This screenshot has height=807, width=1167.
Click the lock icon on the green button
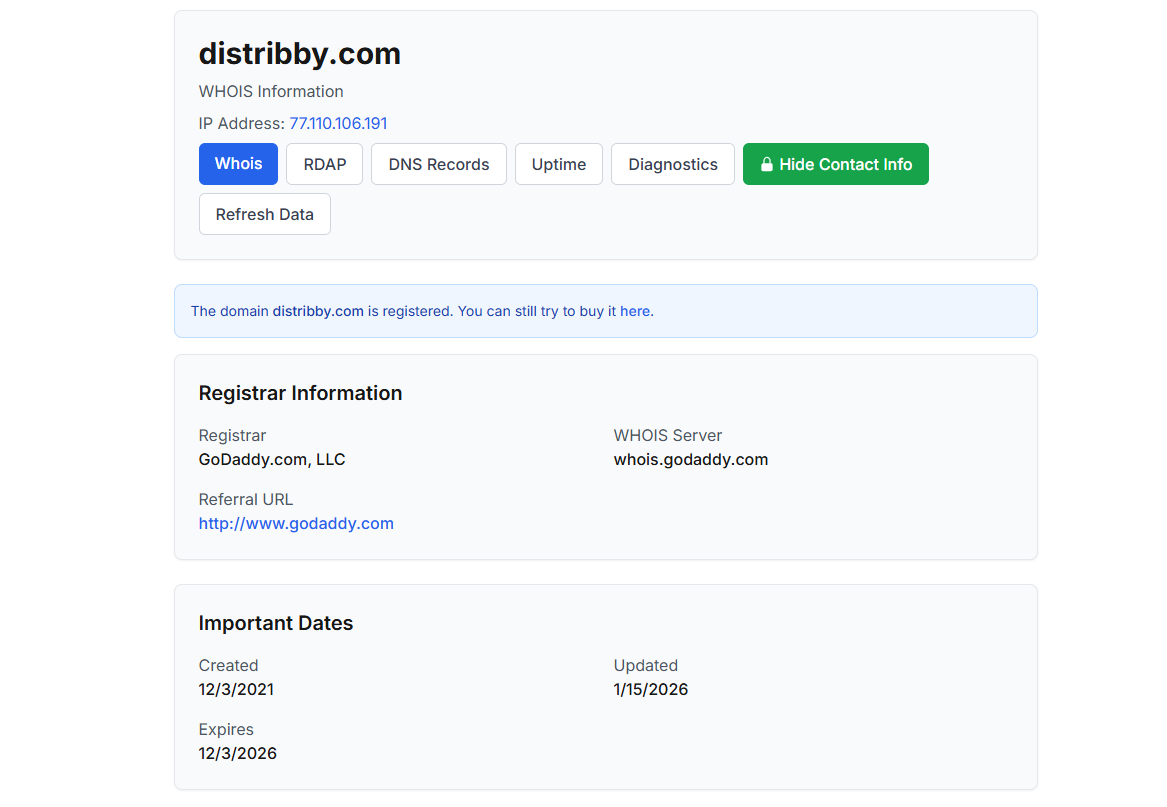pyautogui.click(x=767, y=165)
